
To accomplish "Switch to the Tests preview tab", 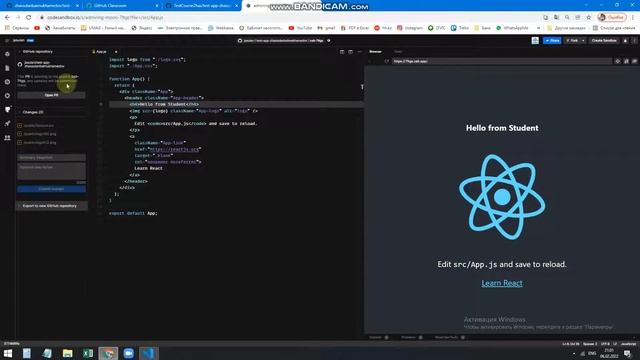I will (398, 52).
